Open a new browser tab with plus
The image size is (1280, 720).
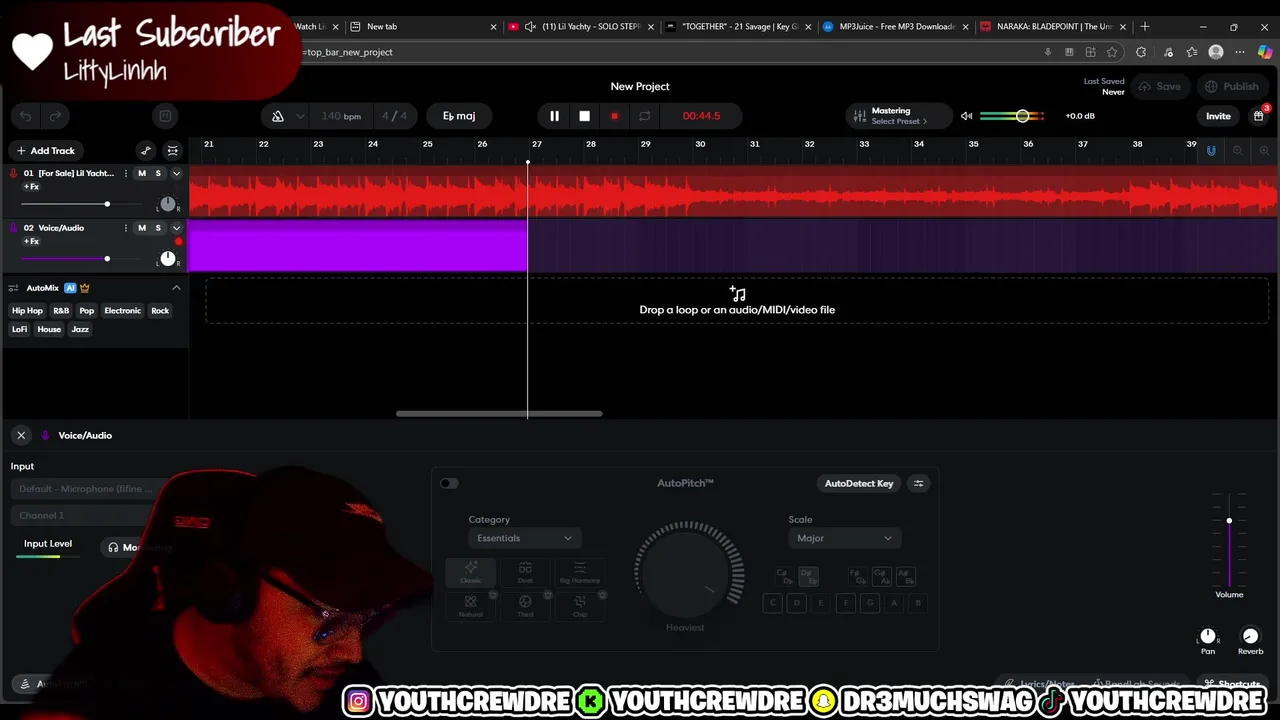tap(1145, 27)
